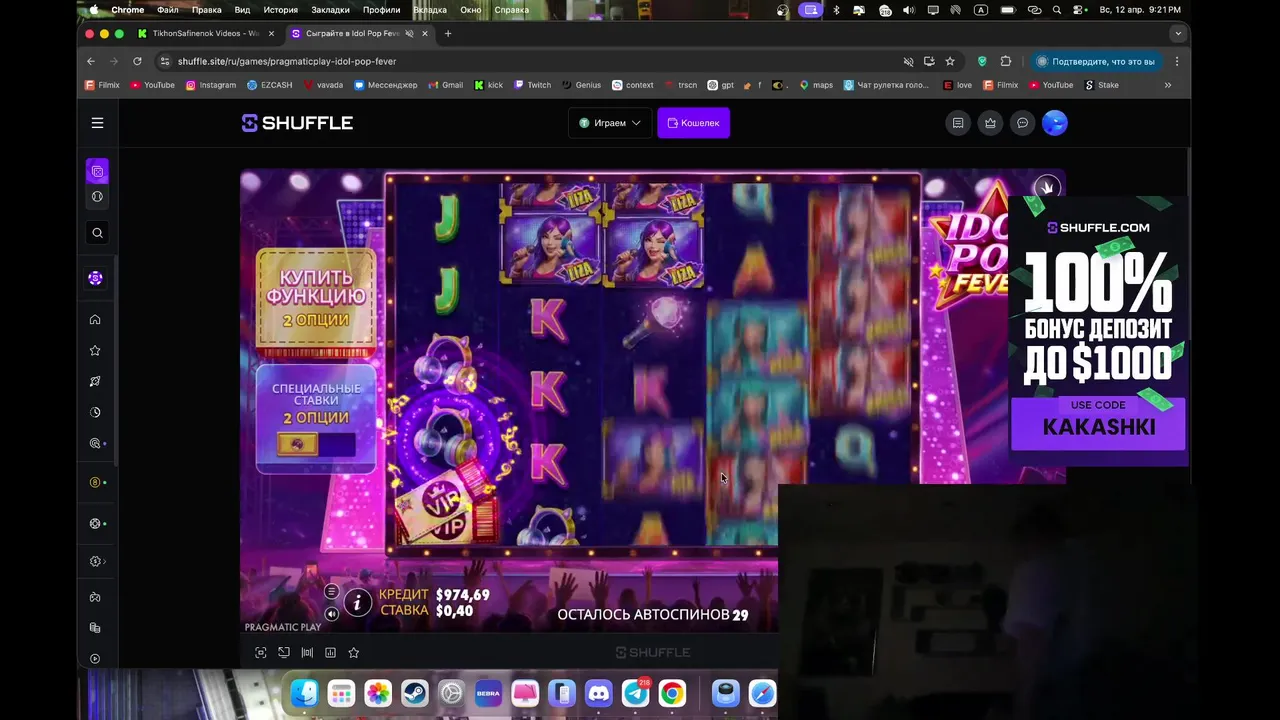Open macOS Spotlight search in menu bar
The height and width of the screenshot is (720, 1280).
1057,10
